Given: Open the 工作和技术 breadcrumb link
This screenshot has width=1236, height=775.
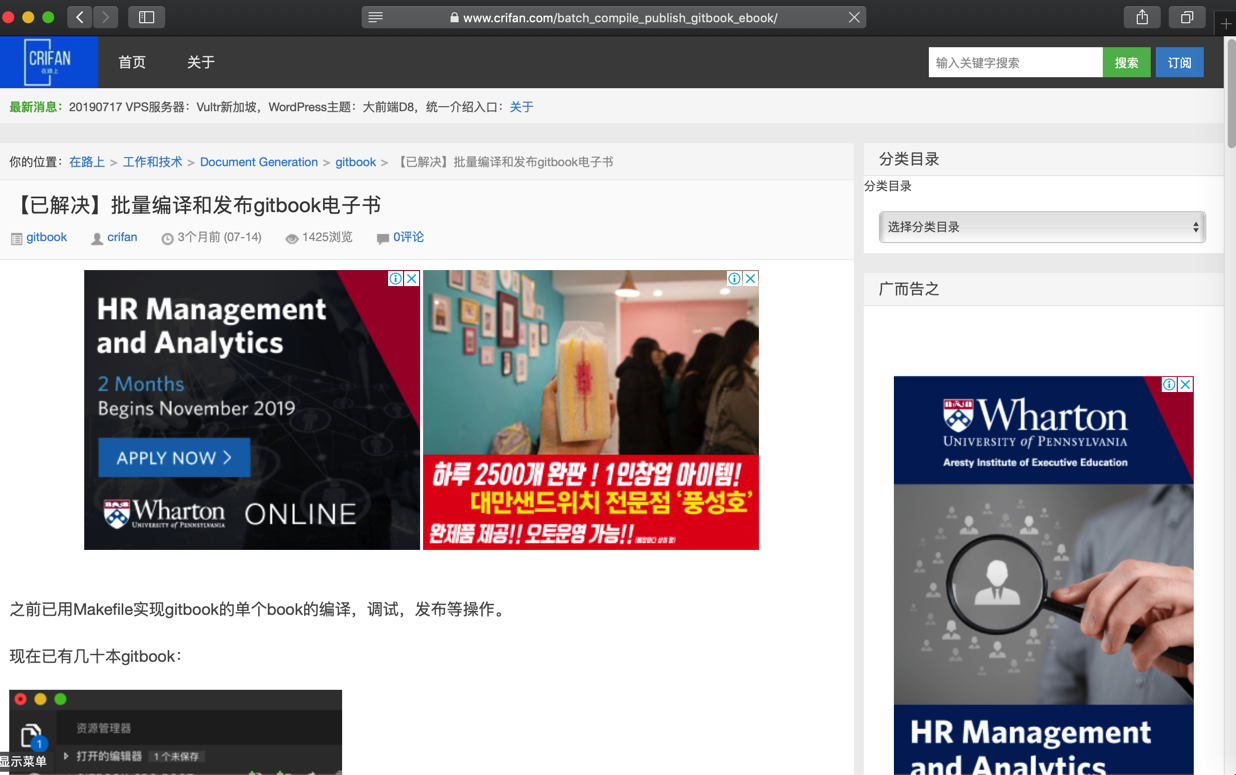Looking at the screenshot, I should [x=152, y=162].
